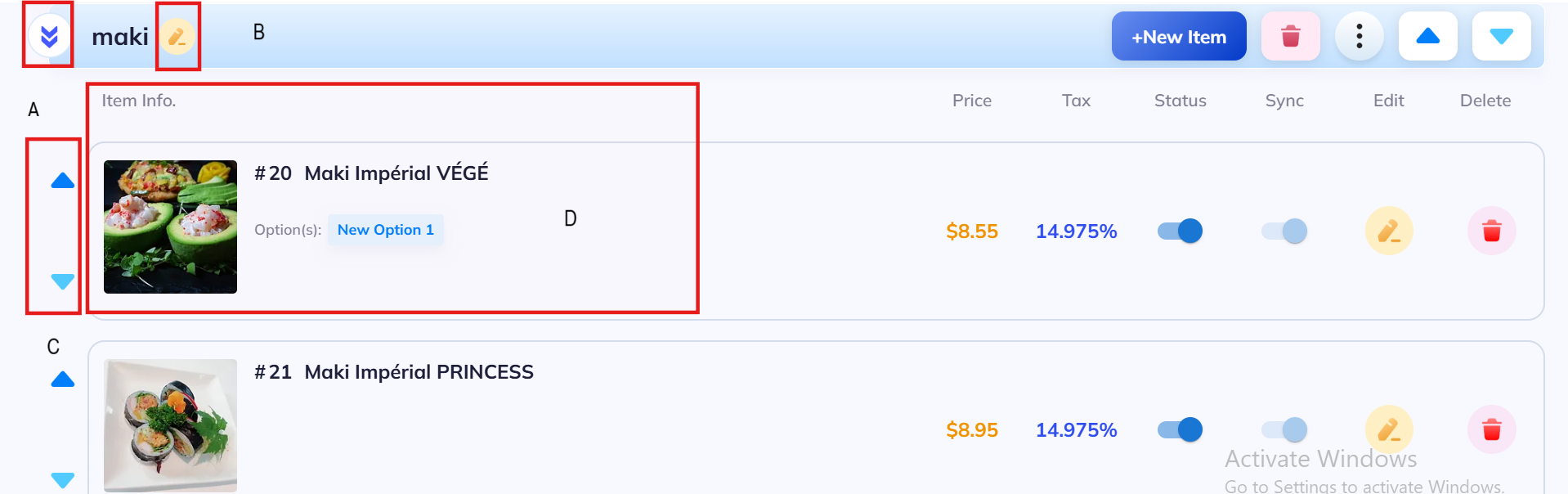Edit item Maki Impérial VÉGÉ pencil icon
1568x494 pixels.
[1389, 231]
